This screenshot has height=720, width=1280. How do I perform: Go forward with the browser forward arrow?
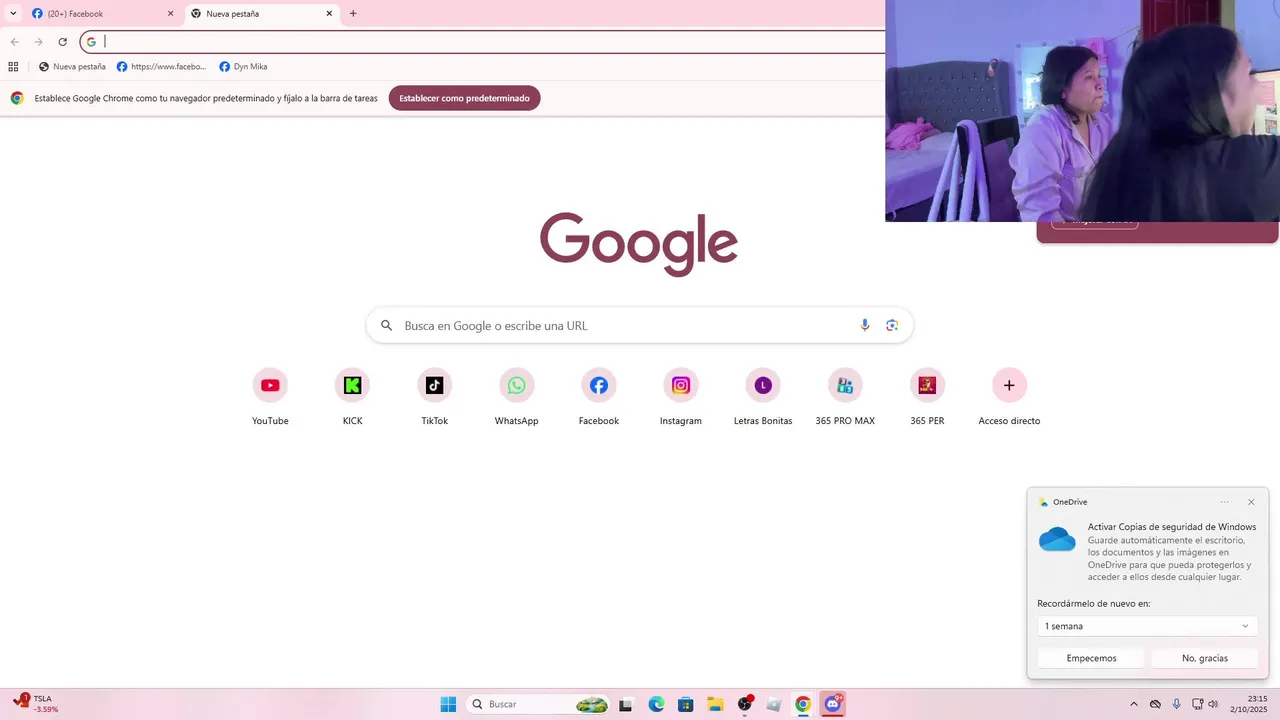pyautogui.click(x=38, y=42)
